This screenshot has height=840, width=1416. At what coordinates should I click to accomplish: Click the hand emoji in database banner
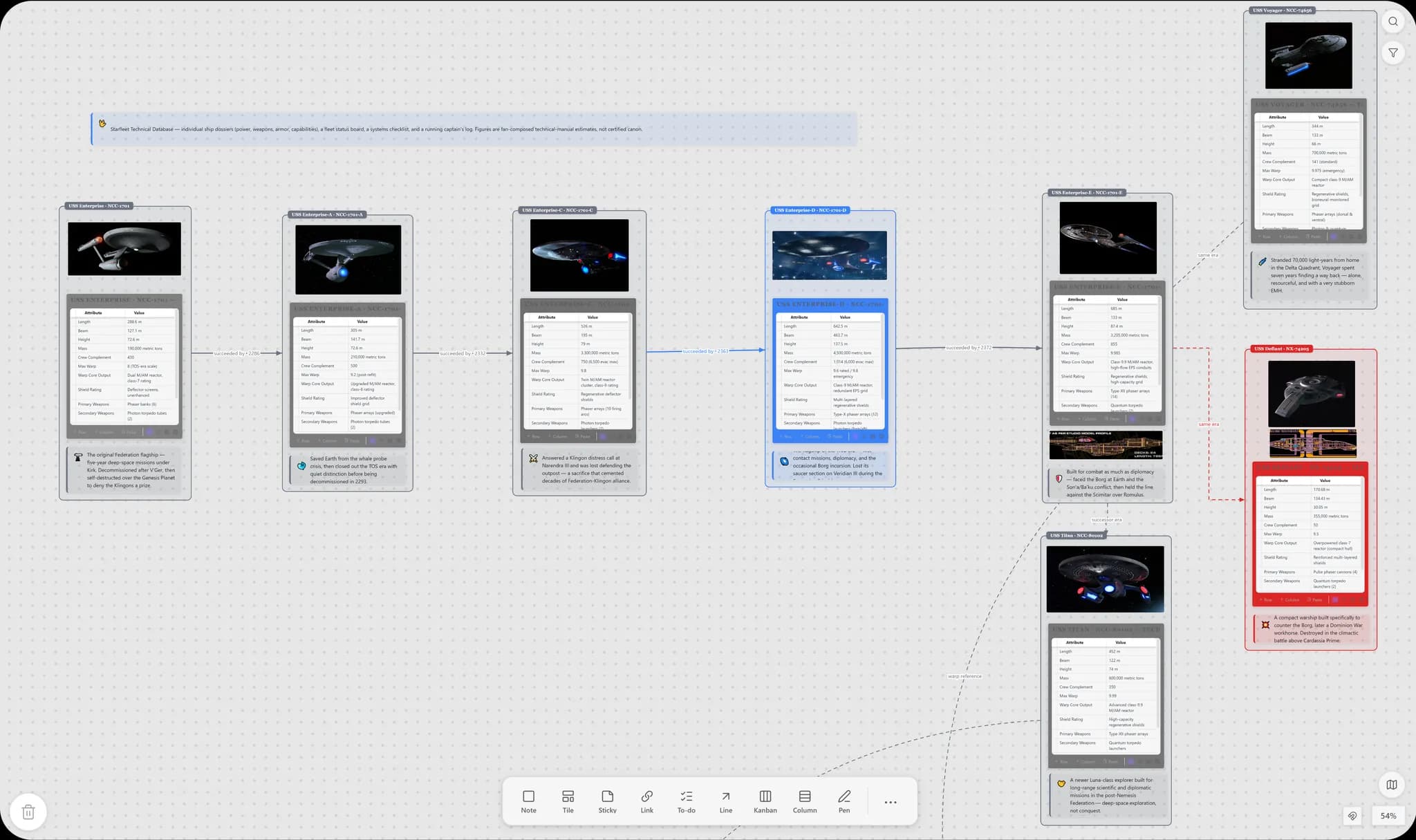click(102, 124)
